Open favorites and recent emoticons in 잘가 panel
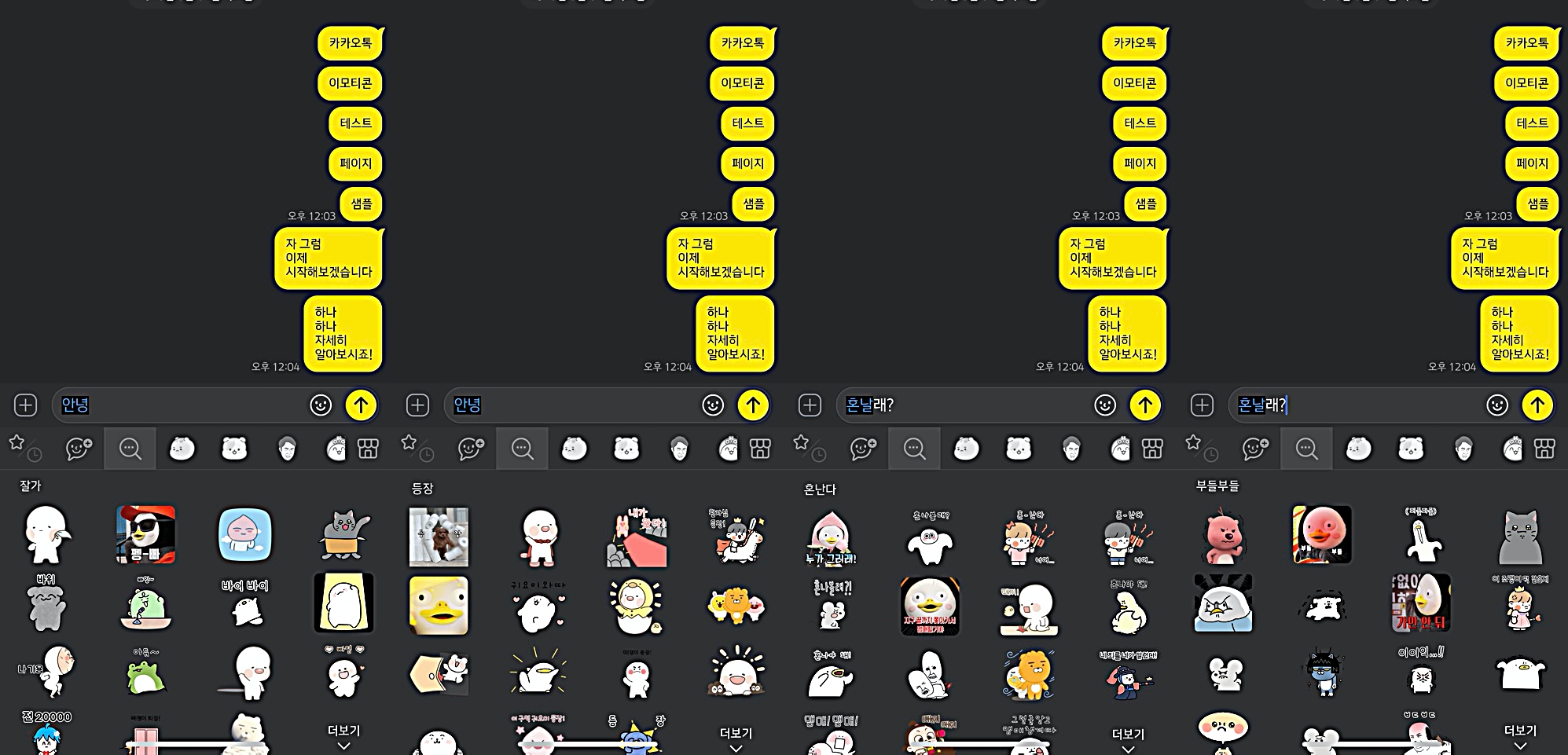Image resolution: width=1568 pixels, height=755 pixels. (x=24, y=448)
